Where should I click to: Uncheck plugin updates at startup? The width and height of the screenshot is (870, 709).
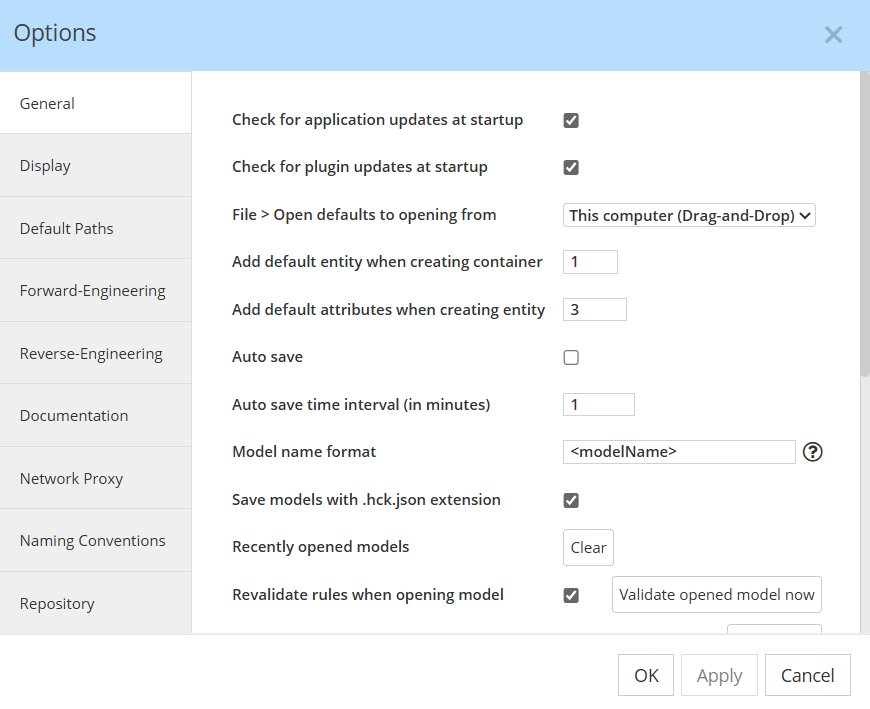pos(571,167)
